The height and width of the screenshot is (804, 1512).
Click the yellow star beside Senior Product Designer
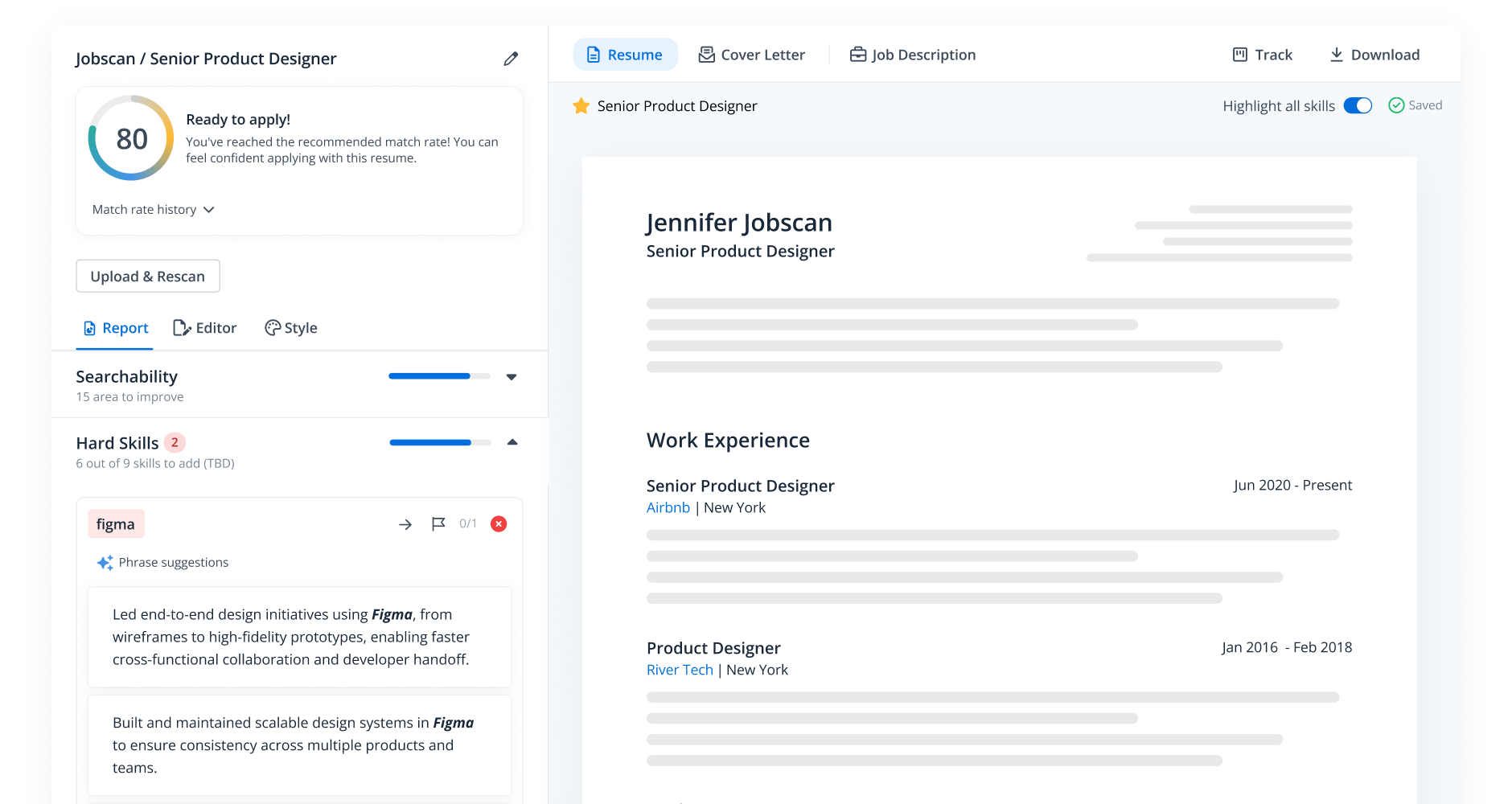pos(581,106)
